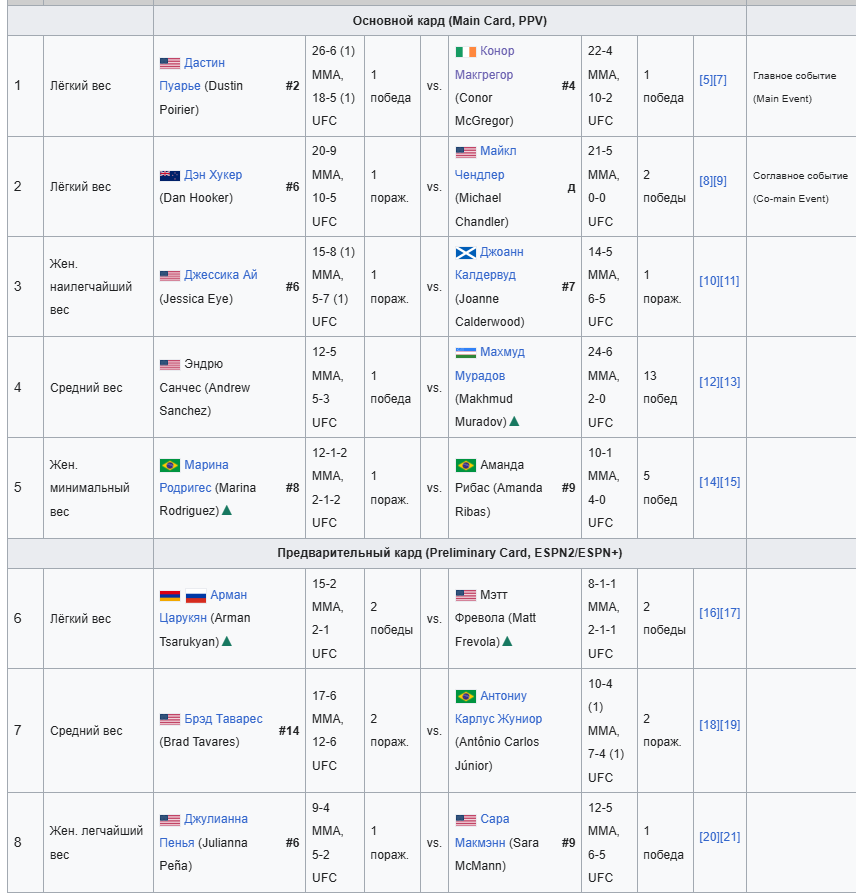Open the Джулианна Пенья fighter link

point(203,831)
